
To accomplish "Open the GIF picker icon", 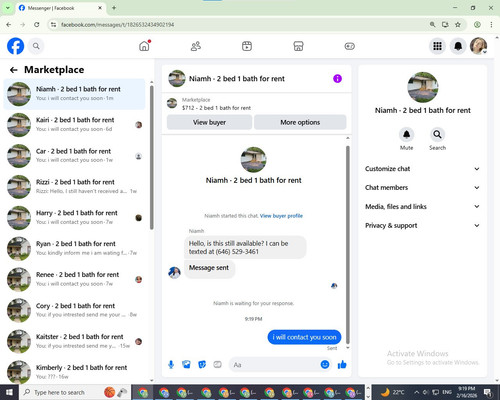I will point(217,365).
